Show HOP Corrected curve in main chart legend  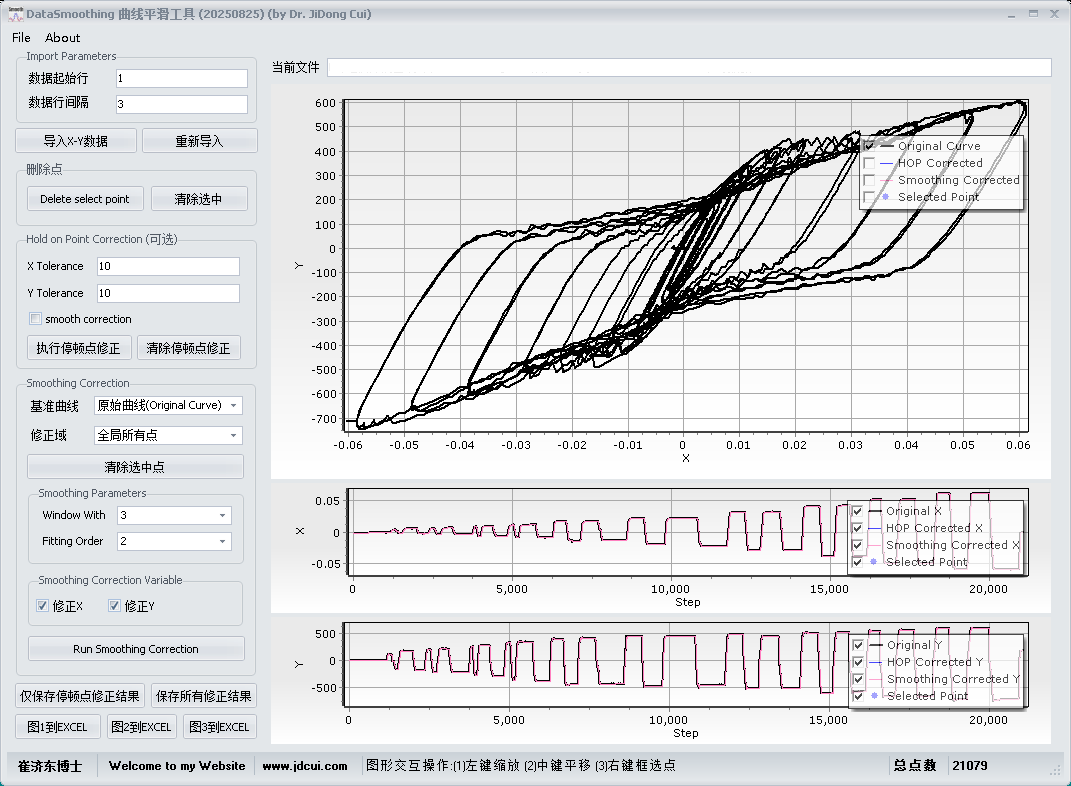[x=869, y=163]
